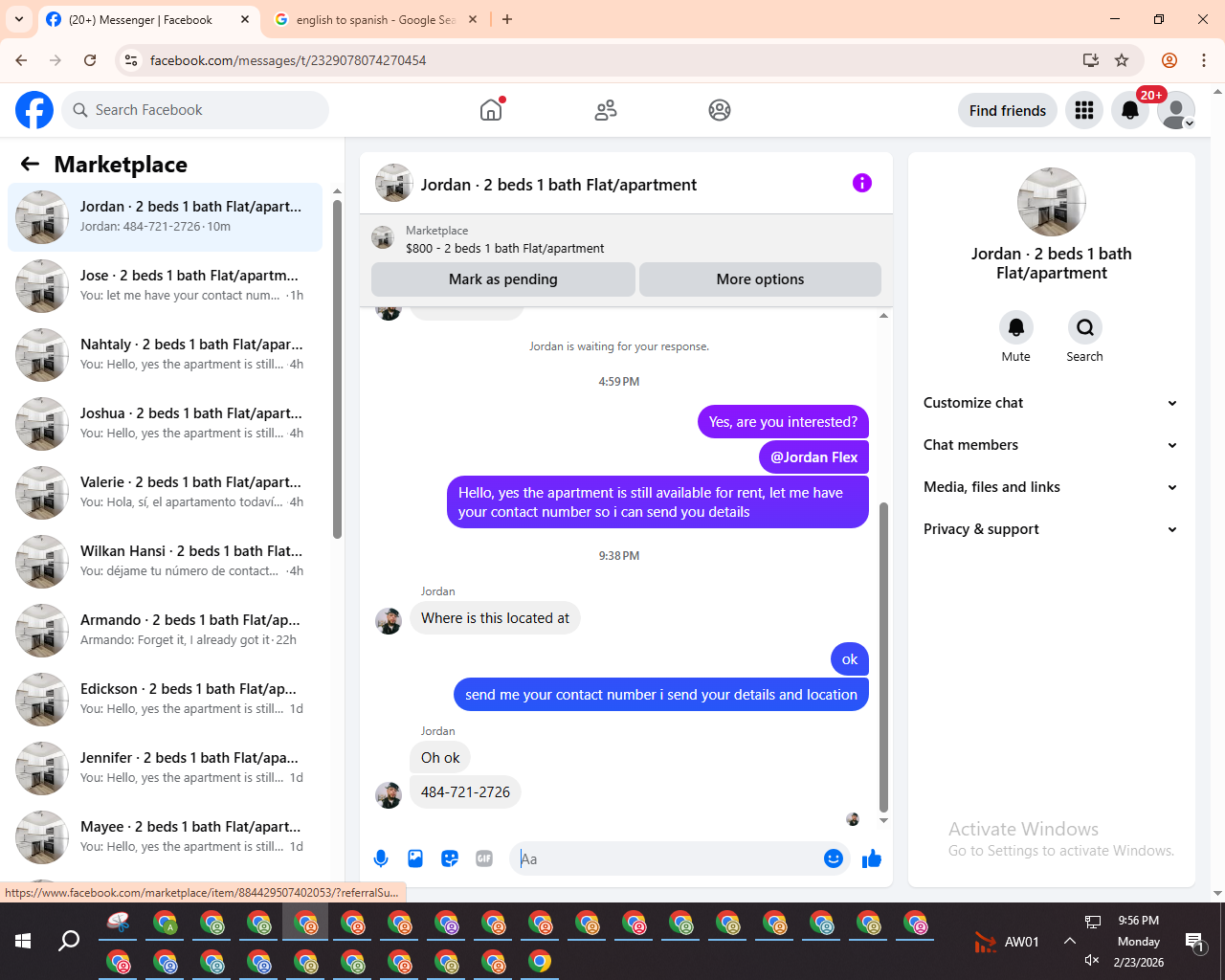Open the account profile avatar menu
1225x980 pixels.
pos(1175,110)
